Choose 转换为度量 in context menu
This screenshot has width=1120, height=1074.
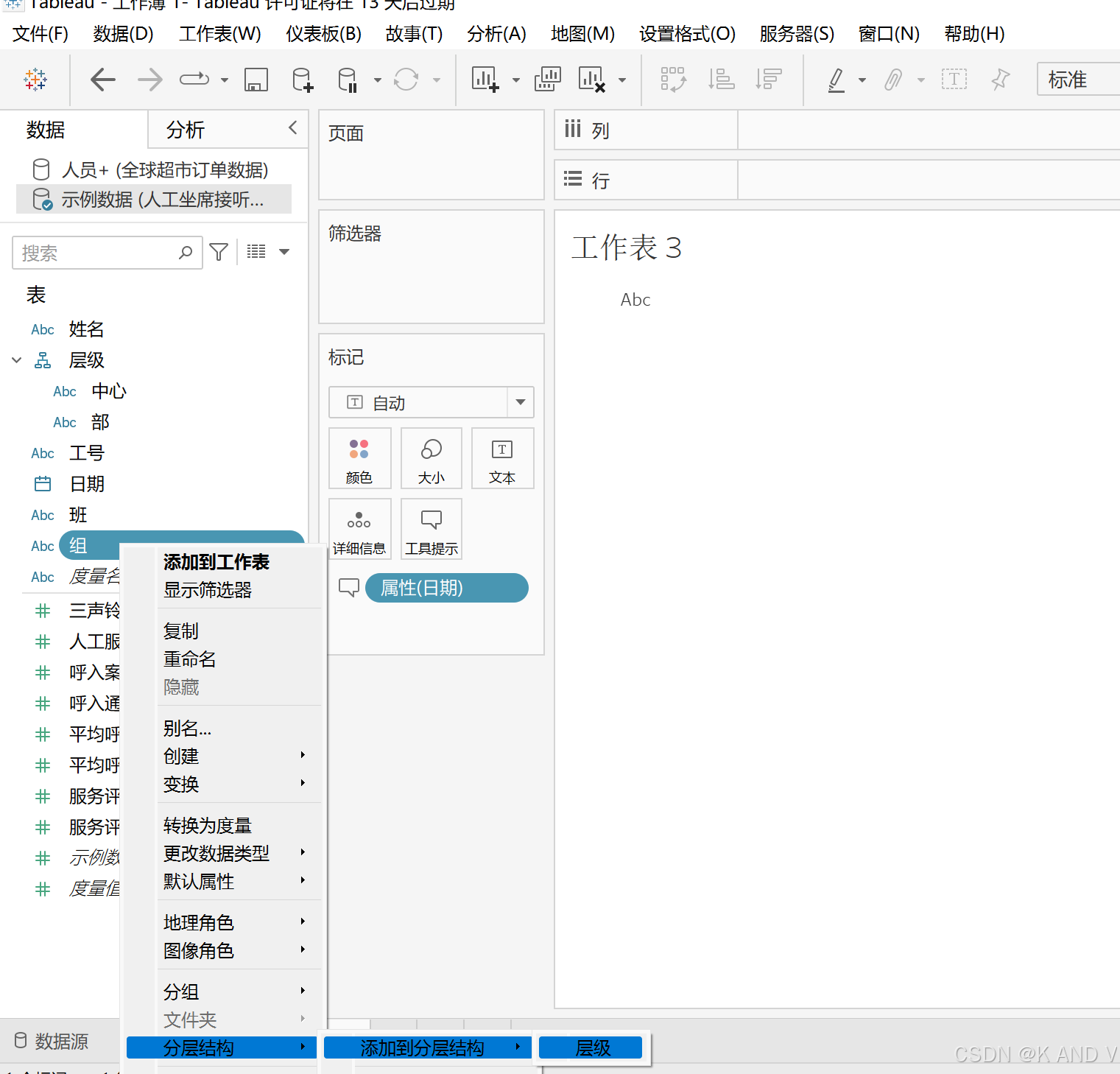[x=208, y=826]
